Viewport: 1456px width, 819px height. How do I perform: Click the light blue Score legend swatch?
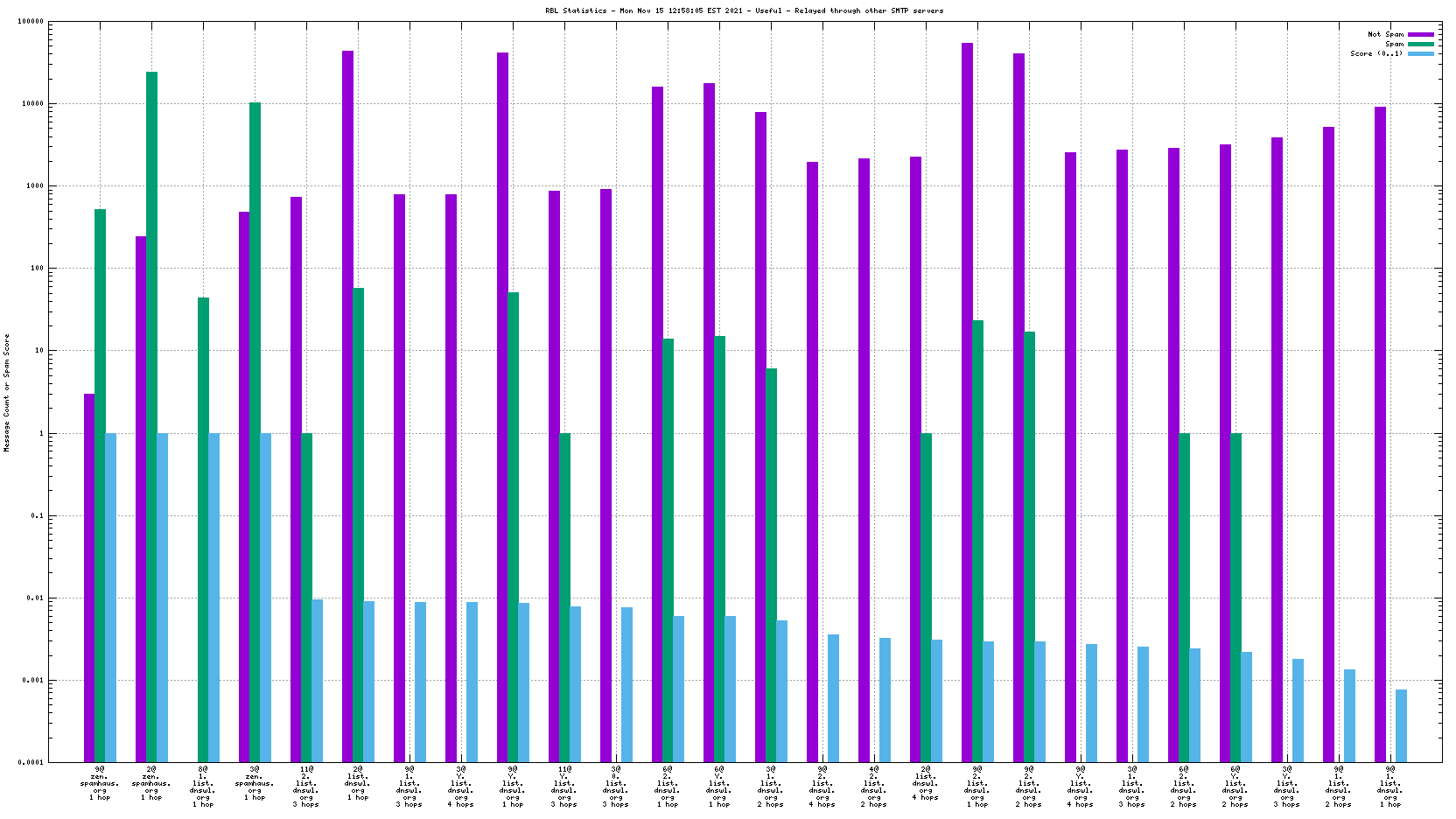pos(1420,54)
